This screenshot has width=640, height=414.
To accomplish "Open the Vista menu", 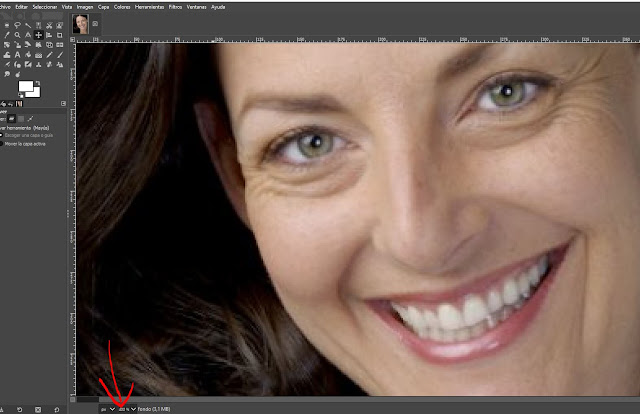I will pyautogui.click(x=67, y=7).
